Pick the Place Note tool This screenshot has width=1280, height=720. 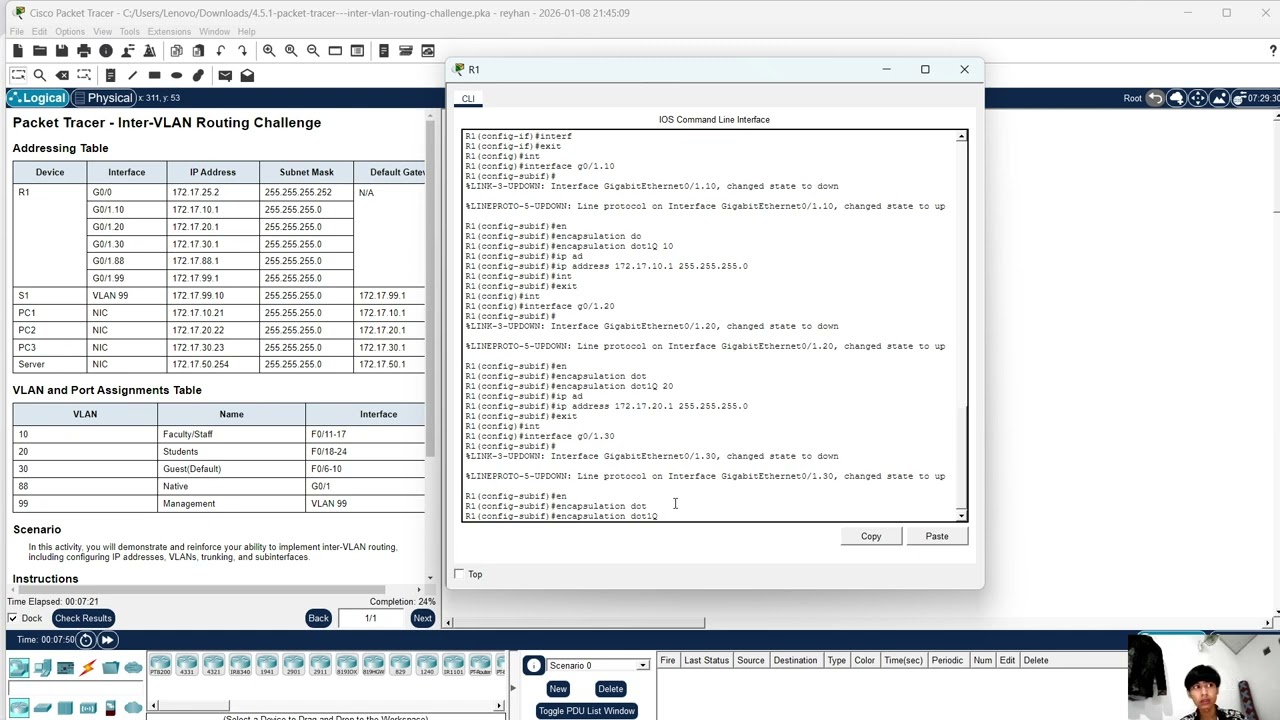coord(110,75)
